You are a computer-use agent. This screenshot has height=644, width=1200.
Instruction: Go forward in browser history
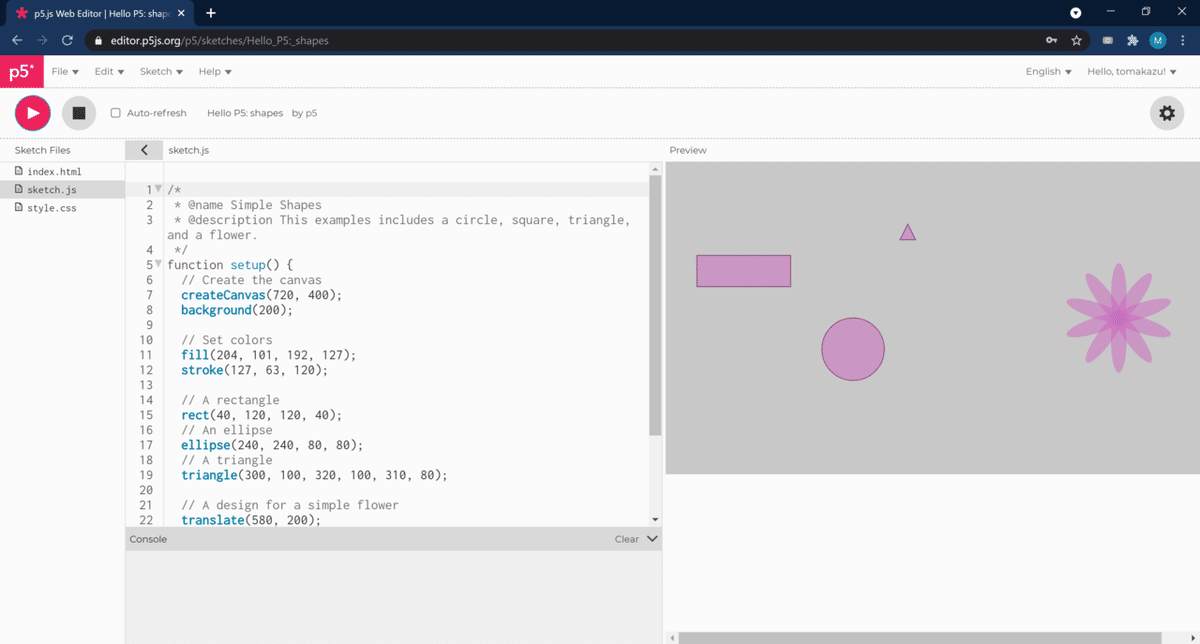(x=42, y=40)
